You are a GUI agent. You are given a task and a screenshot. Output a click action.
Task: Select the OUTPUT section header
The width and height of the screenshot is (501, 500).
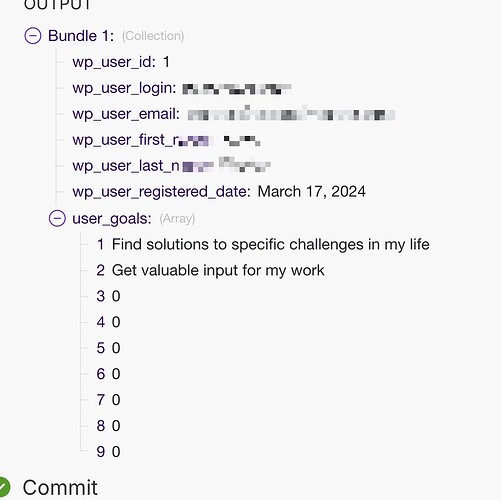pyautogui.click(x=57, y=5)
